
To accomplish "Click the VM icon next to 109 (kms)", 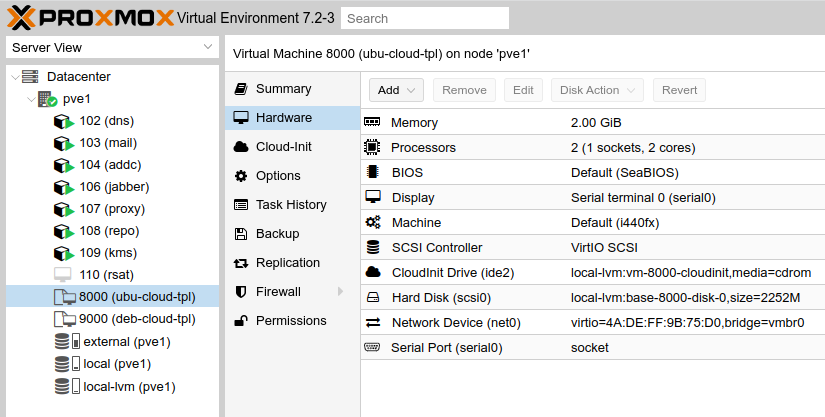I will 64,253.
